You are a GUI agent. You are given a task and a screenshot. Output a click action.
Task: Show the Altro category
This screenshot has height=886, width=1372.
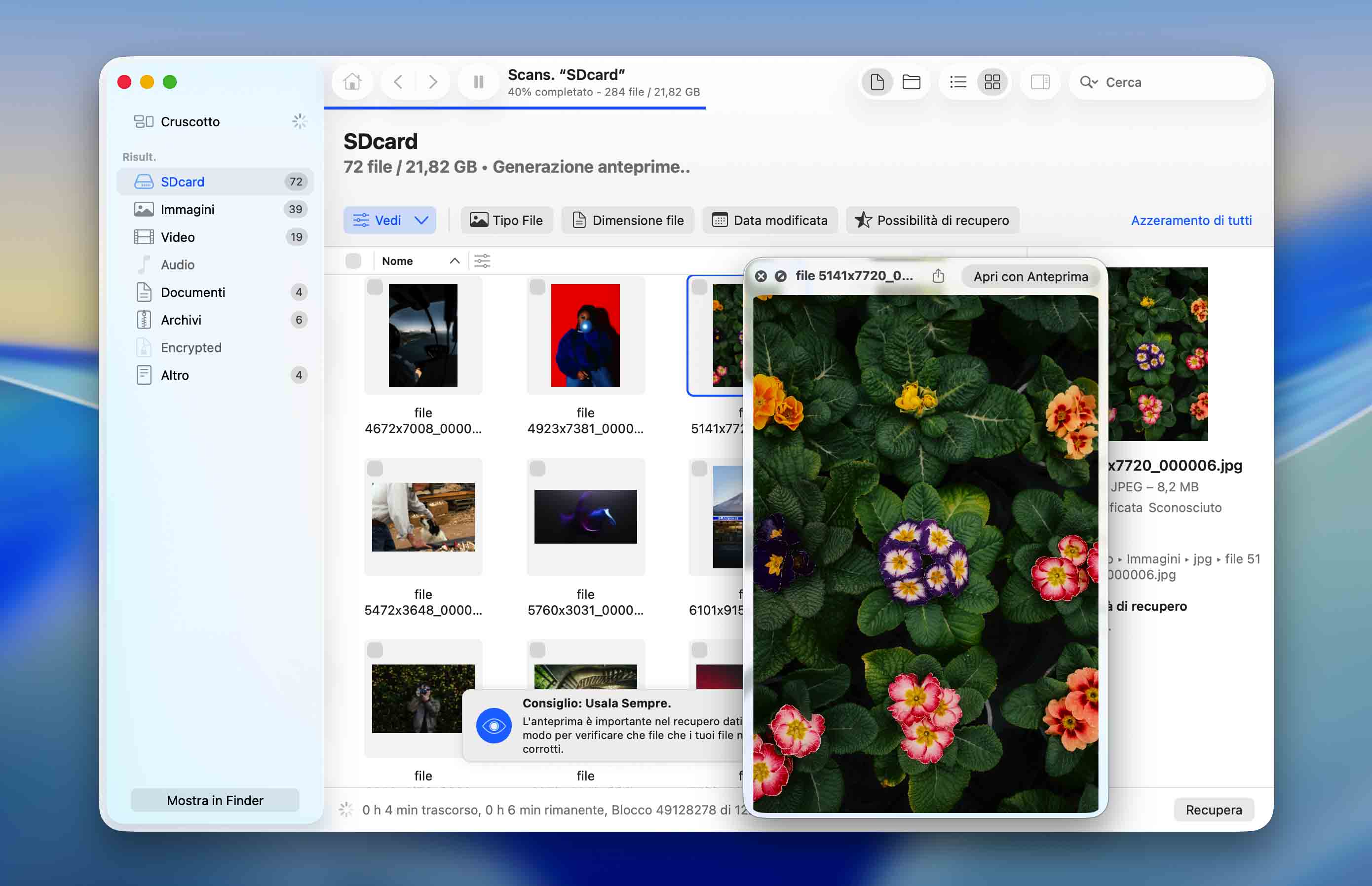coord(215,375)
